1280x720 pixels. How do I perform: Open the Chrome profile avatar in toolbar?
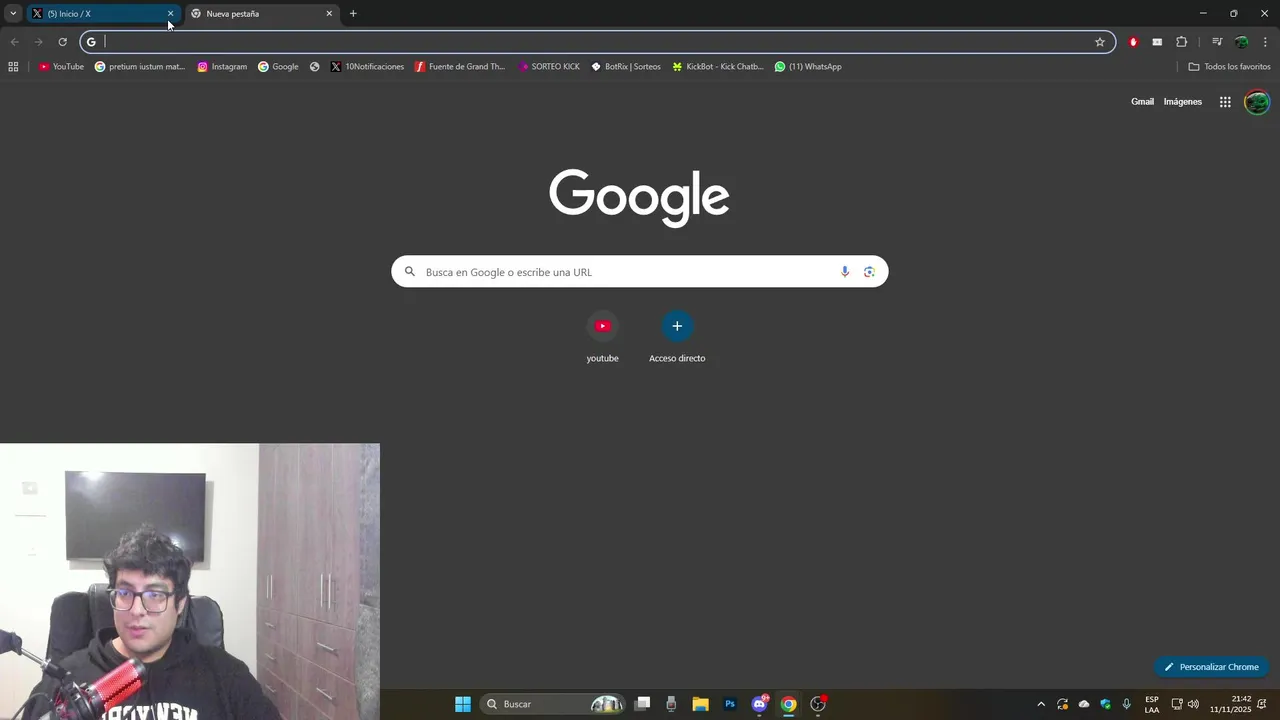1241,42
